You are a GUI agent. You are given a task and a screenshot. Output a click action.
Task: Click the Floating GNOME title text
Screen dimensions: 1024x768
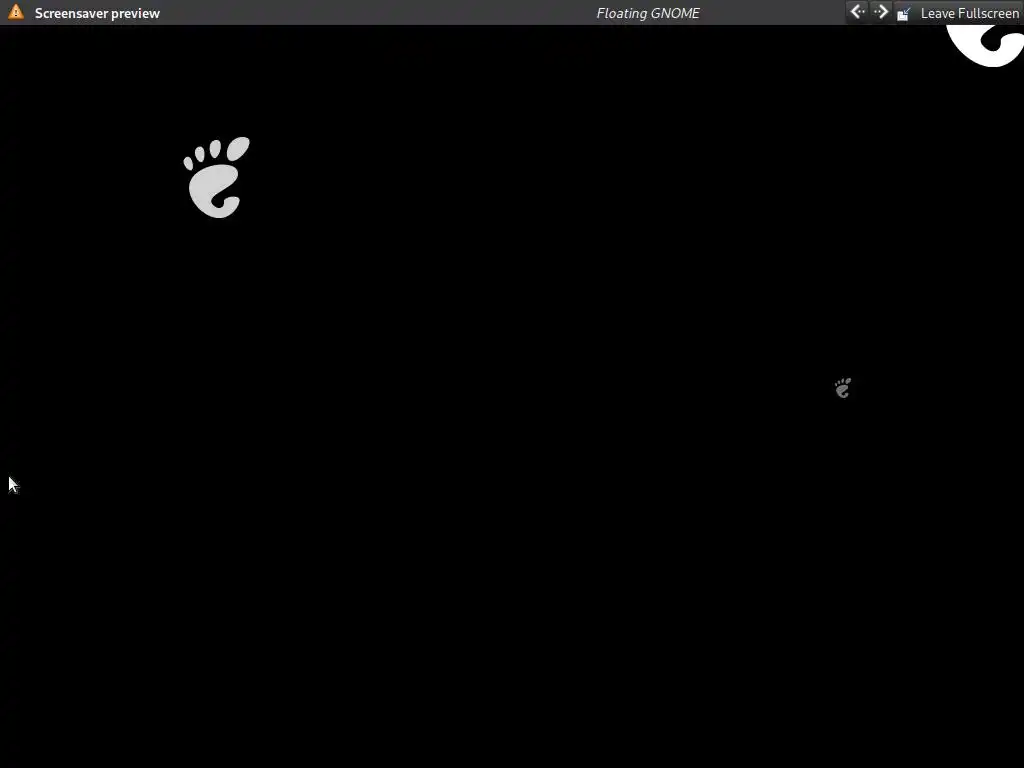tap(648, 13)
